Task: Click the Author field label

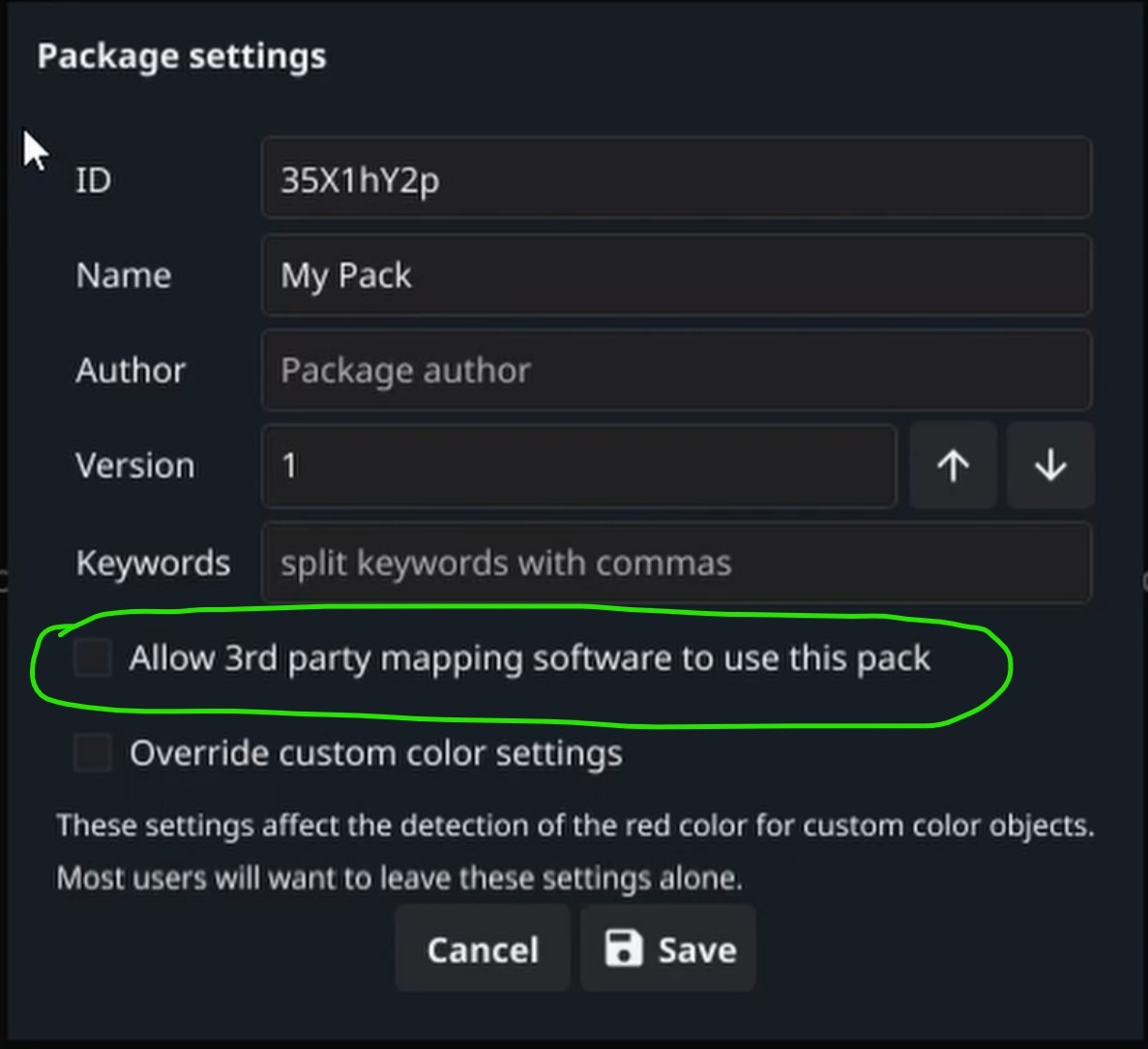Action: coord(131,370)
